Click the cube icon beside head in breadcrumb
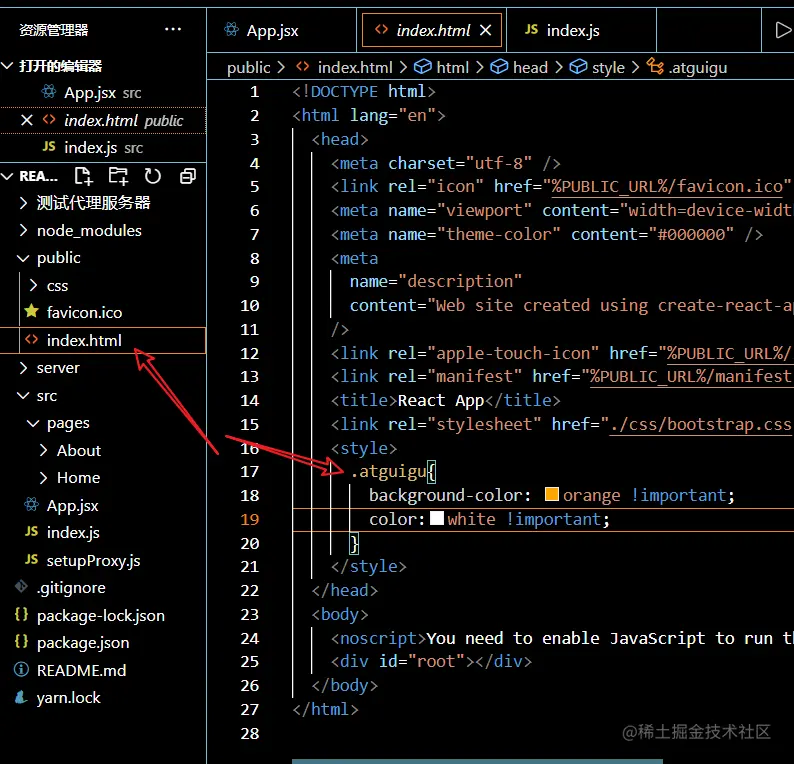This screenshot has width=794, height=764. click(499, 67)
